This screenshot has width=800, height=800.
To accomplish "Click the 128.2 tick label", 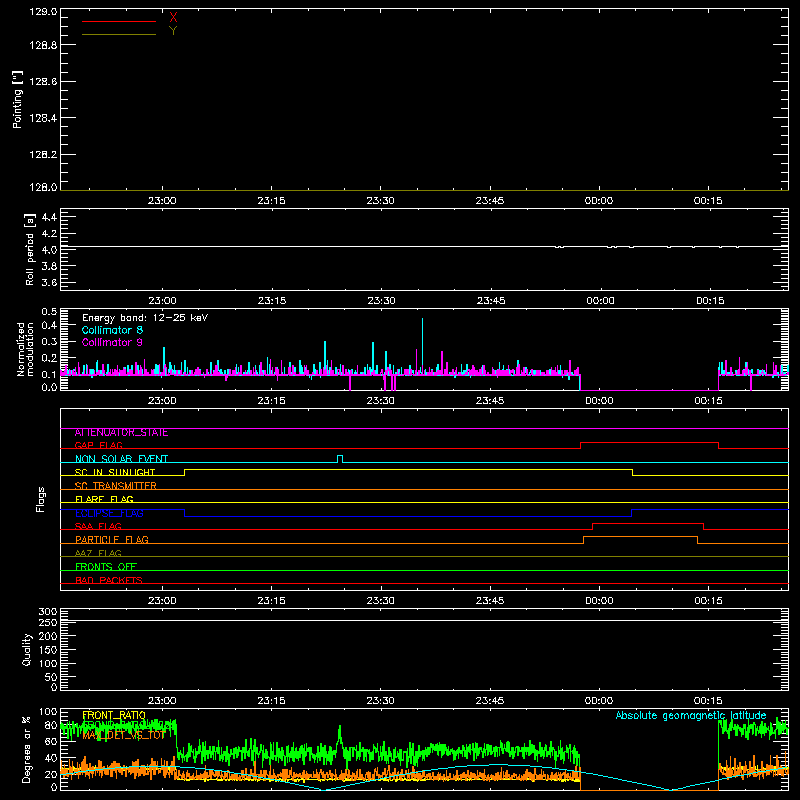I will [43, 155].
